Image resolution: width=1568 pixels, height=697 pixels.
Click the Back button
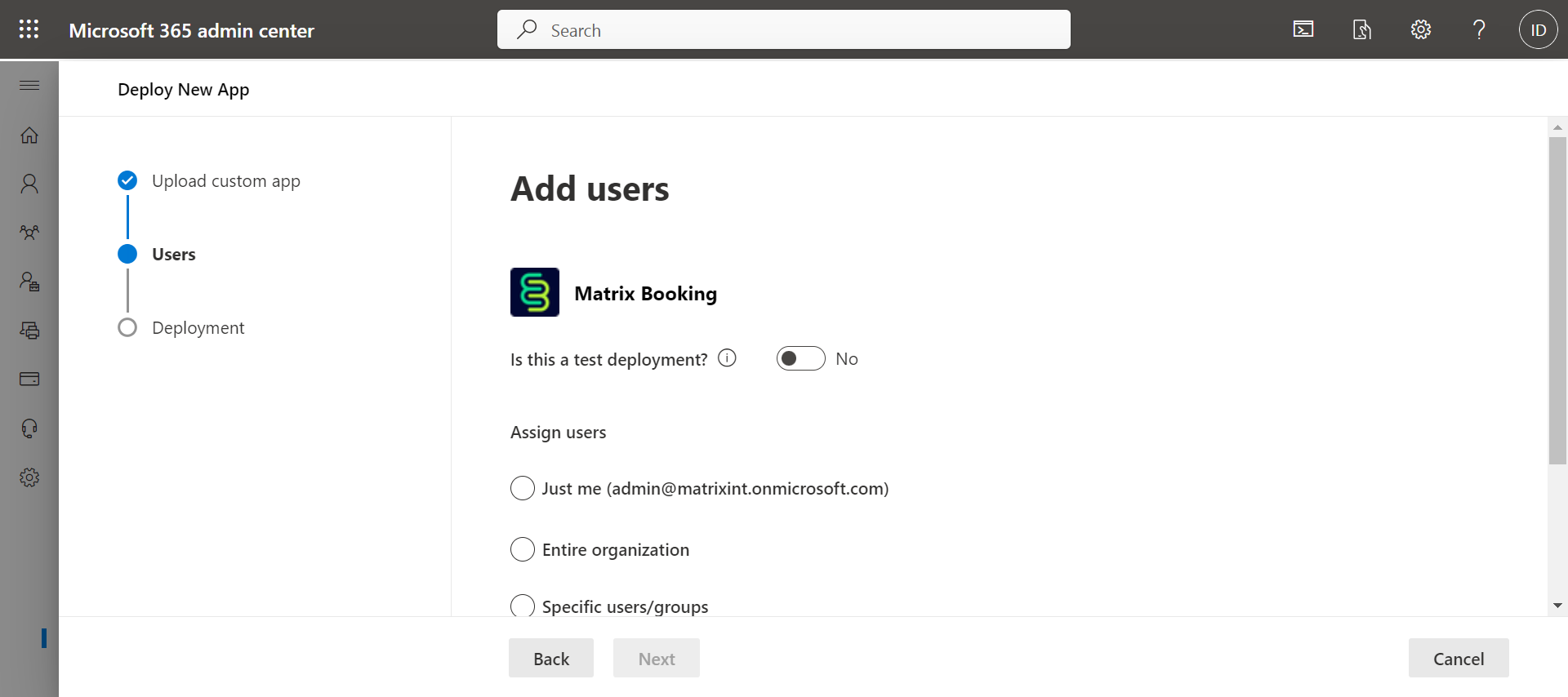tap(551, 659)
